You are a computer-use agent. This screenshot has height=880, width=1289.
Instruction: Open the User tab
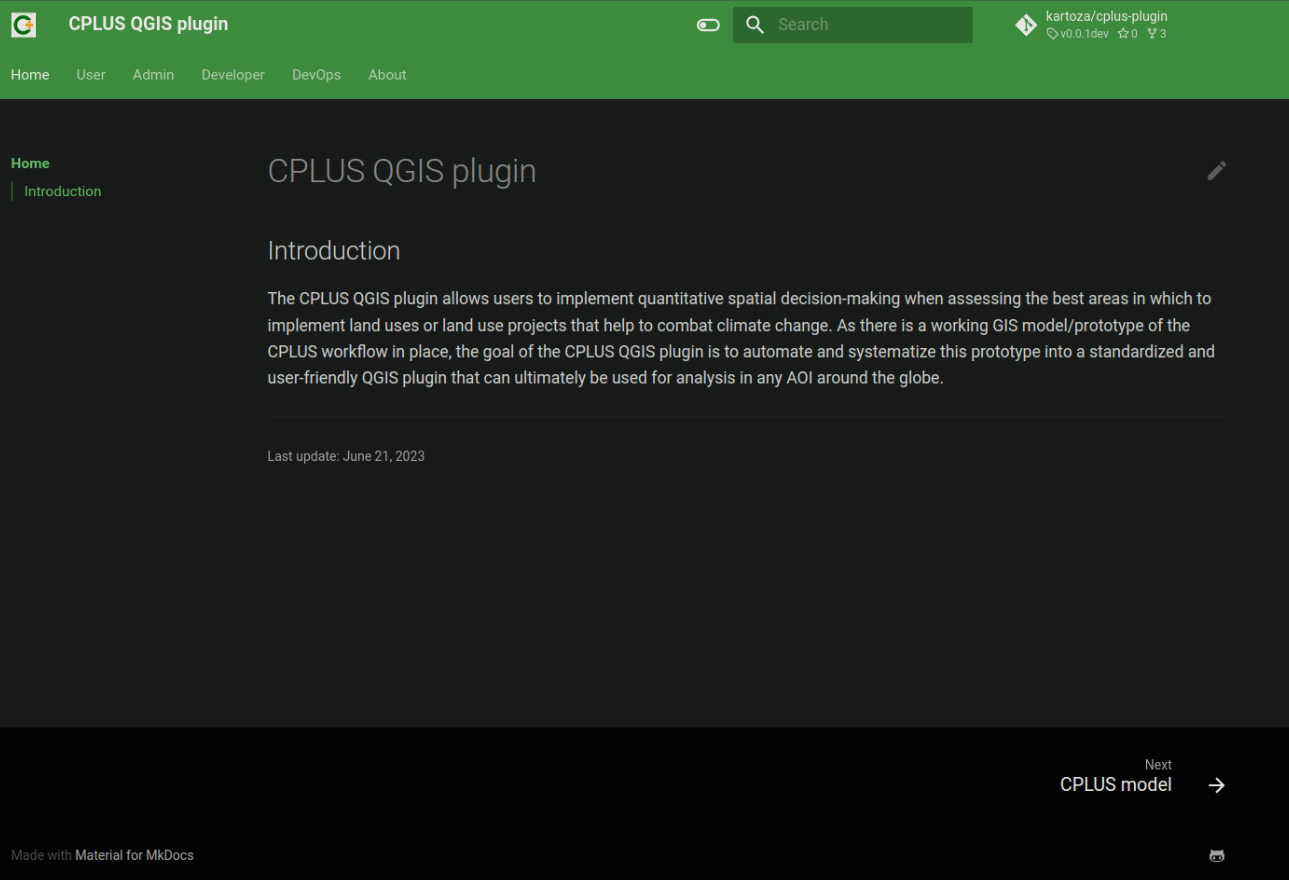coord(91,75)
